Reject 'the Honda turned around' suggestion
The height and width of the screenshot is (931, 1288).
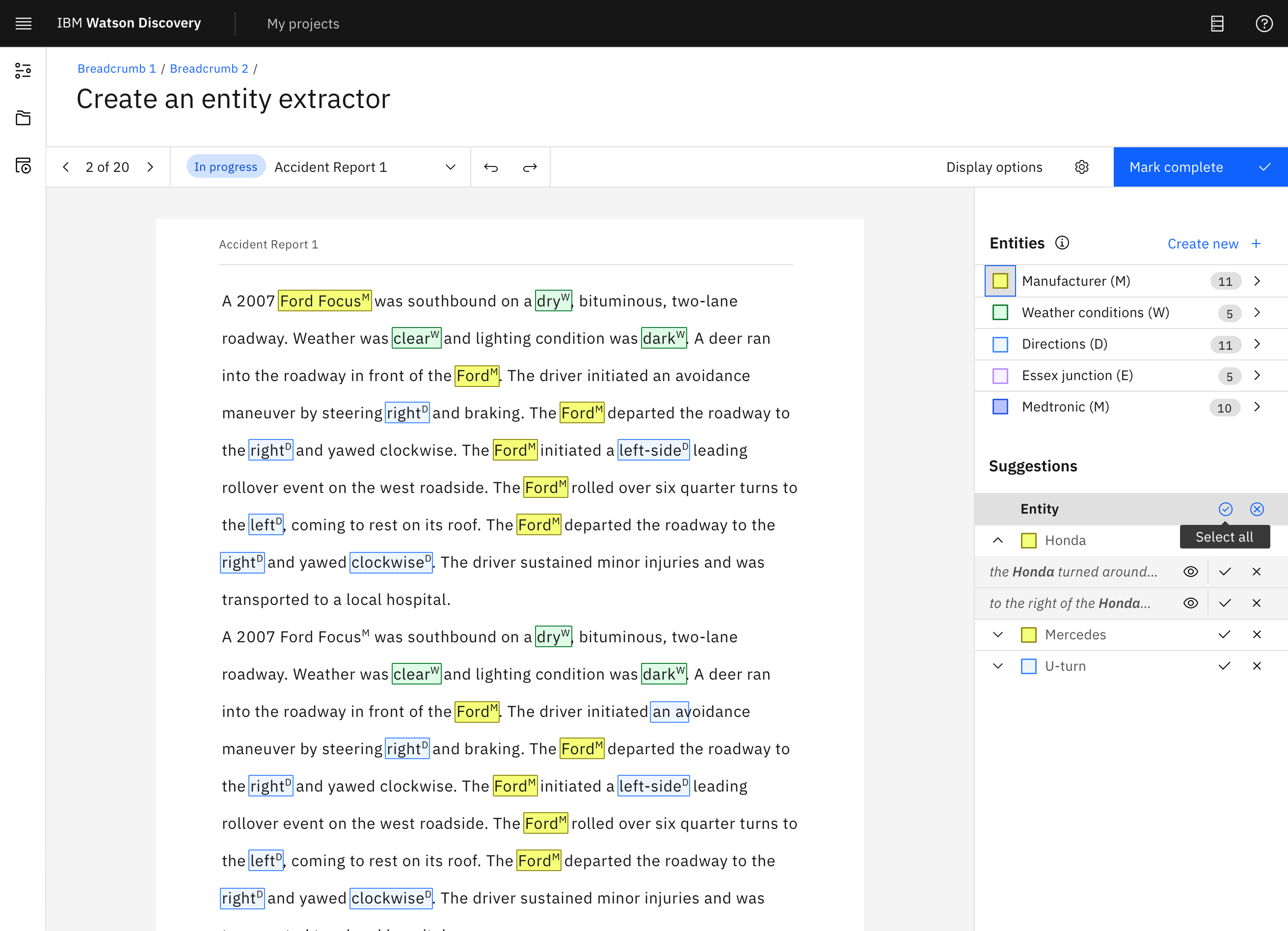1256,572
